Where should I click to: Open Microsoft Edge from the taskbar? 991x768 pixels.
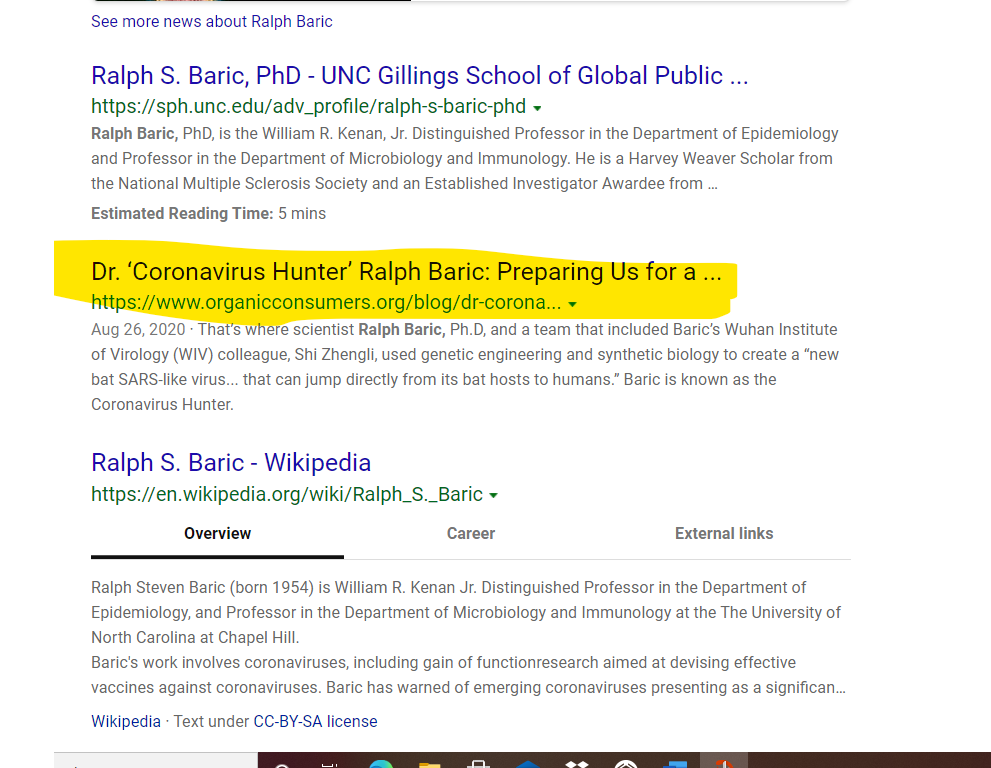click(381, 764)
